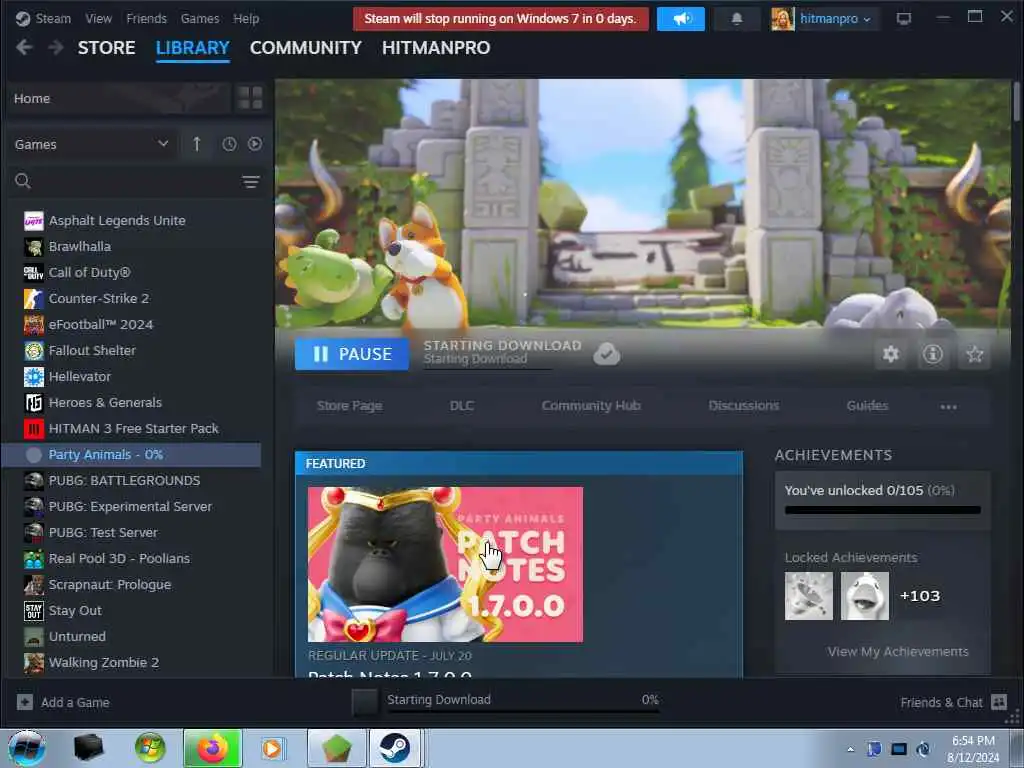Open the Help menu

point(246,19)
